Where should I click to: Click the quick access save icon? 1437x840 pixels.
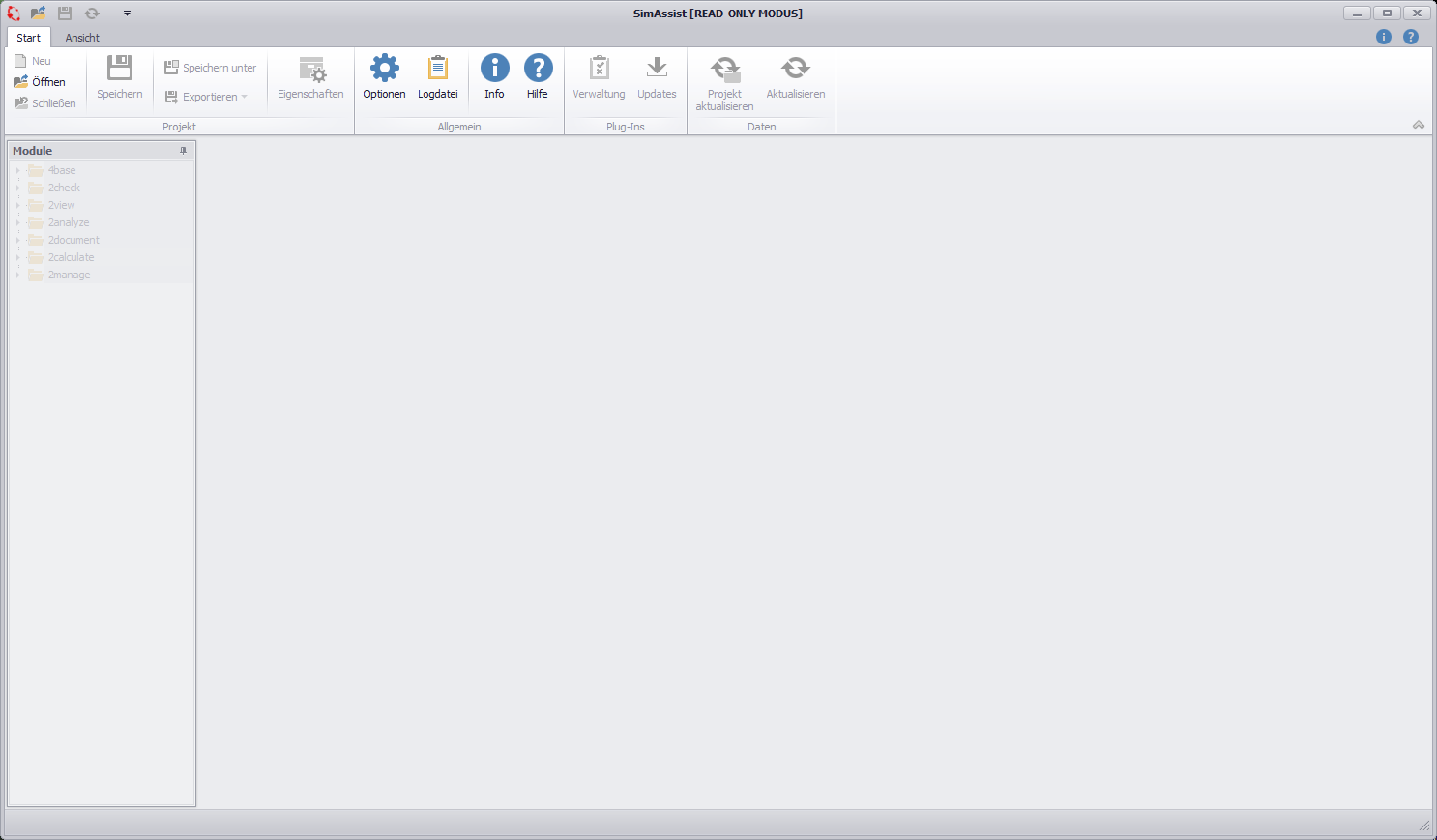[65, 14]
